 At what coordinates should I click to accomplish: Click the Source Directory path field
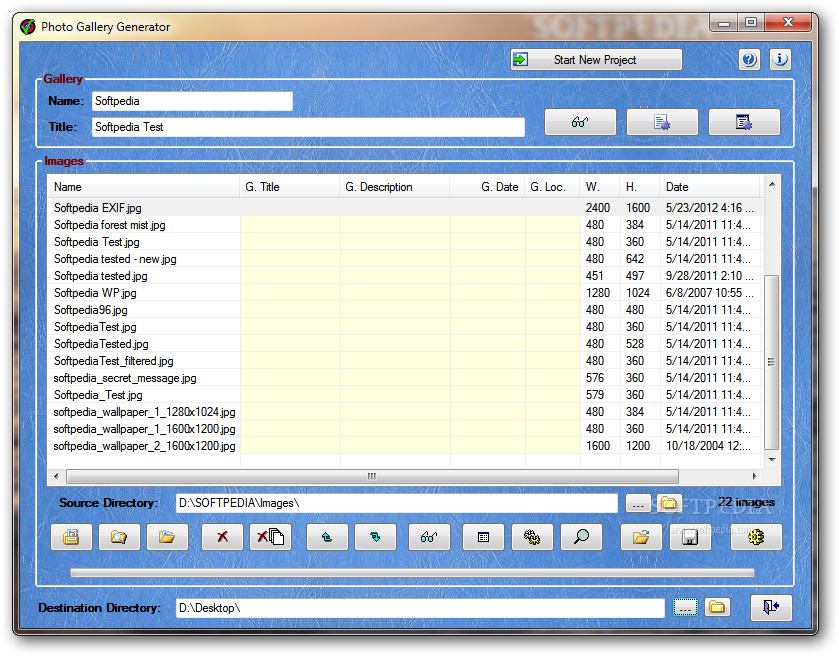pos(396,503)
